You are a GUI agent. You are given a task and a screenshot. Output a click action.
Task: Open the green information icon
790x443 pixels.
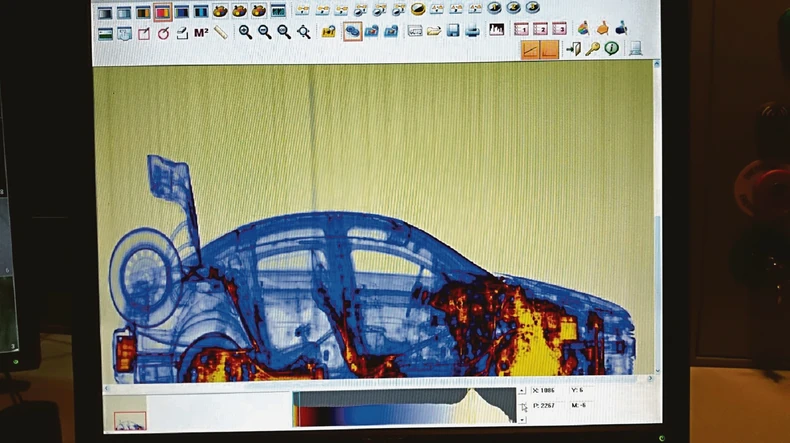[611, 48]
